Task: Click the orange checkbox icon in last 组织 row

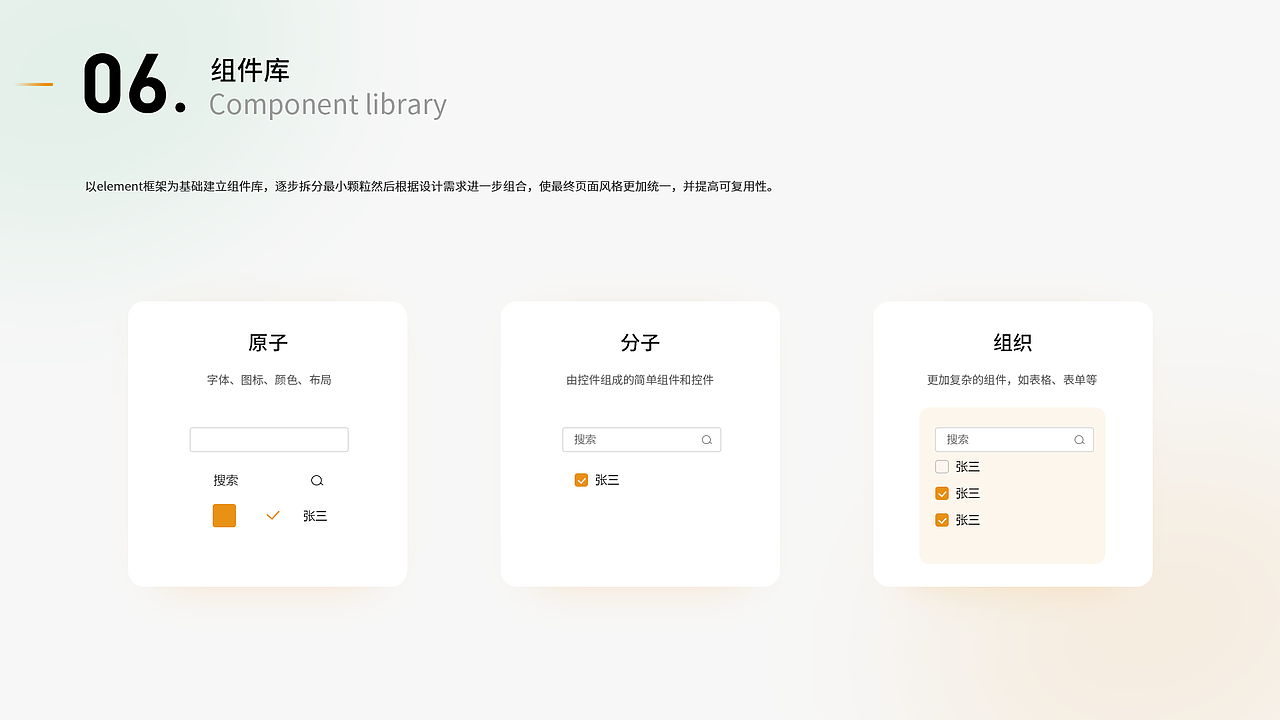Action: click(941, 520)
